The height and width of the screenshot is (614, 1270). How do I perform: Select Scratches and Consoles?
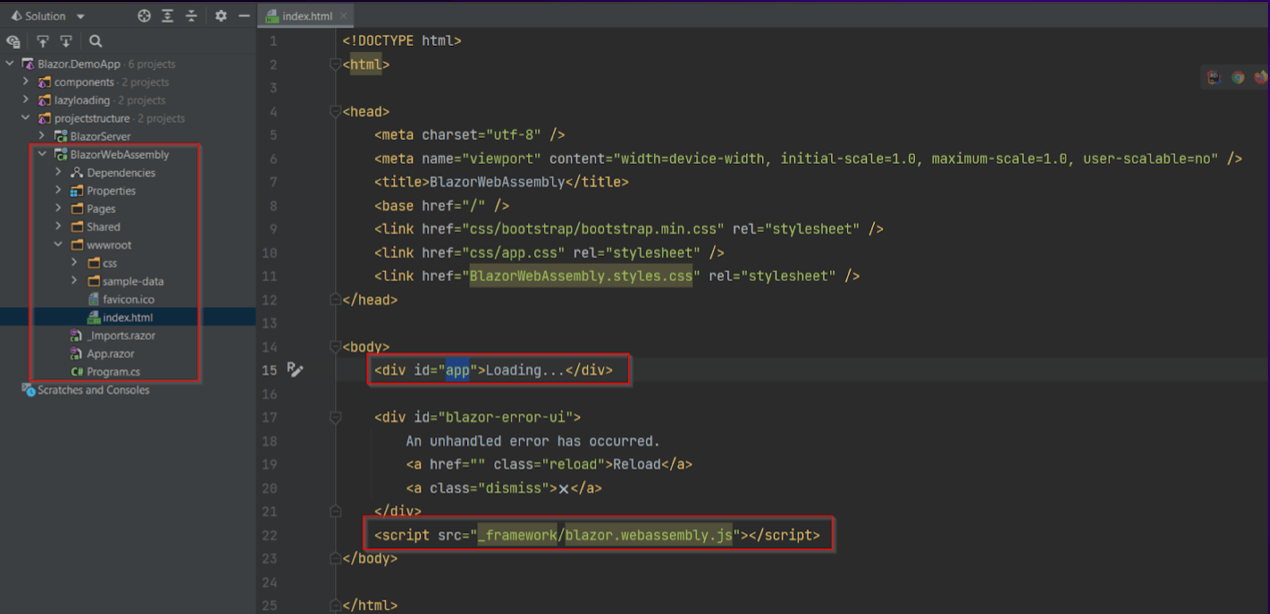[x=93, y=390]
